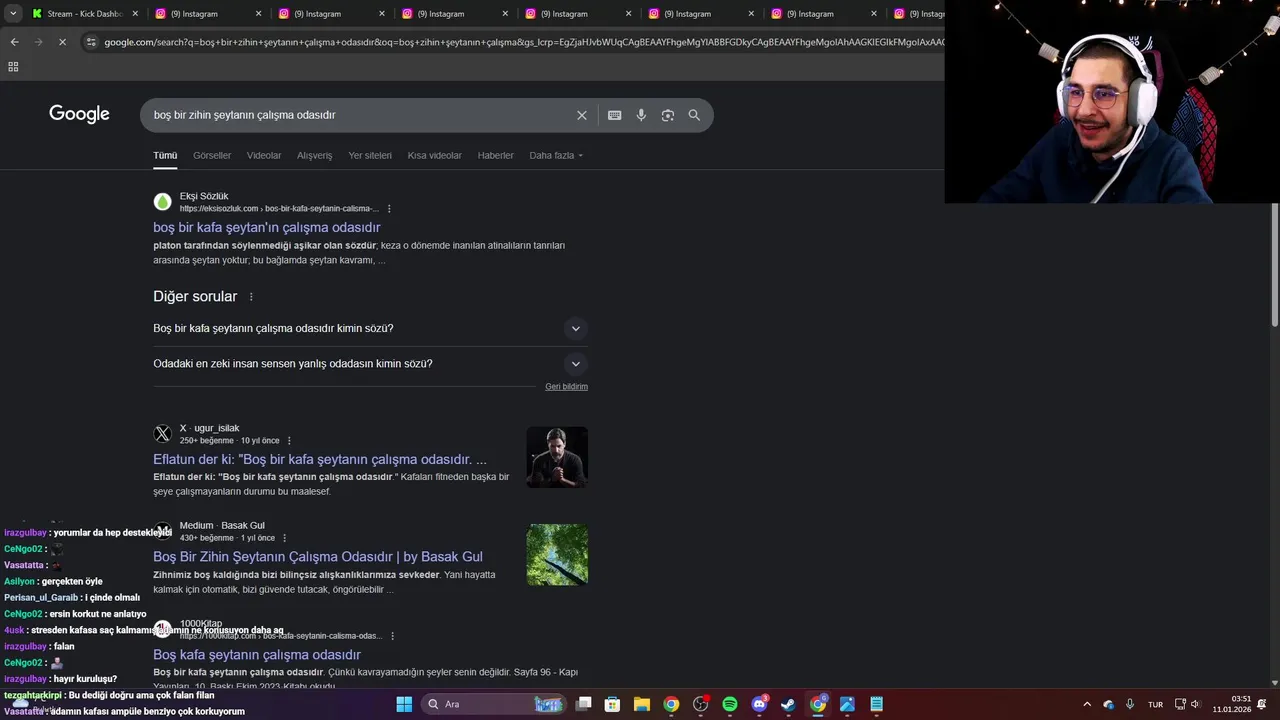Close the Stream - Kick Dashboard tab
Screen dimensions: 1280x720
[x=135, y=14]
